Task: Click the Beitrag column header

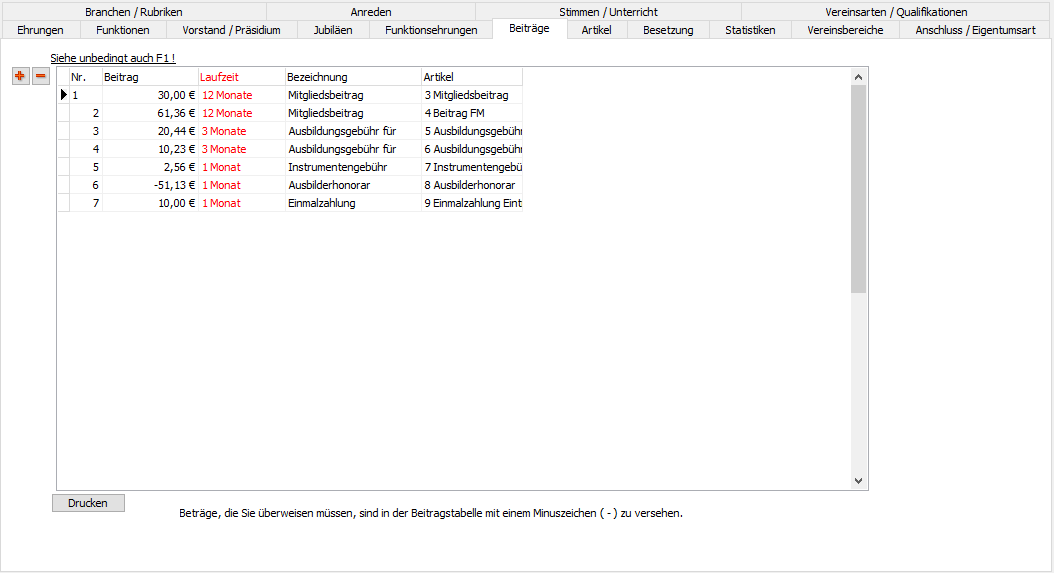Action: click(x=150, y=77)
